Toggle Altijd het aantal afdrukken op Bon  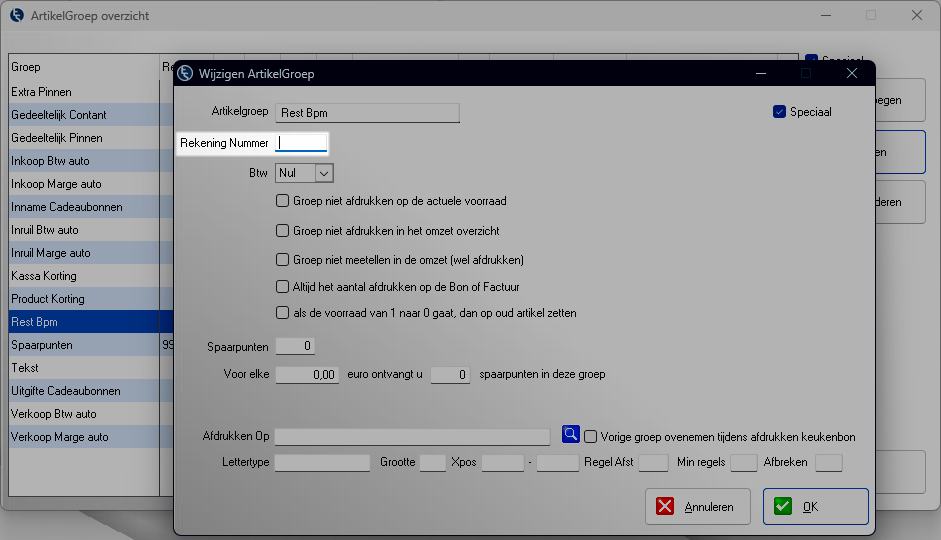click(283, 287)
